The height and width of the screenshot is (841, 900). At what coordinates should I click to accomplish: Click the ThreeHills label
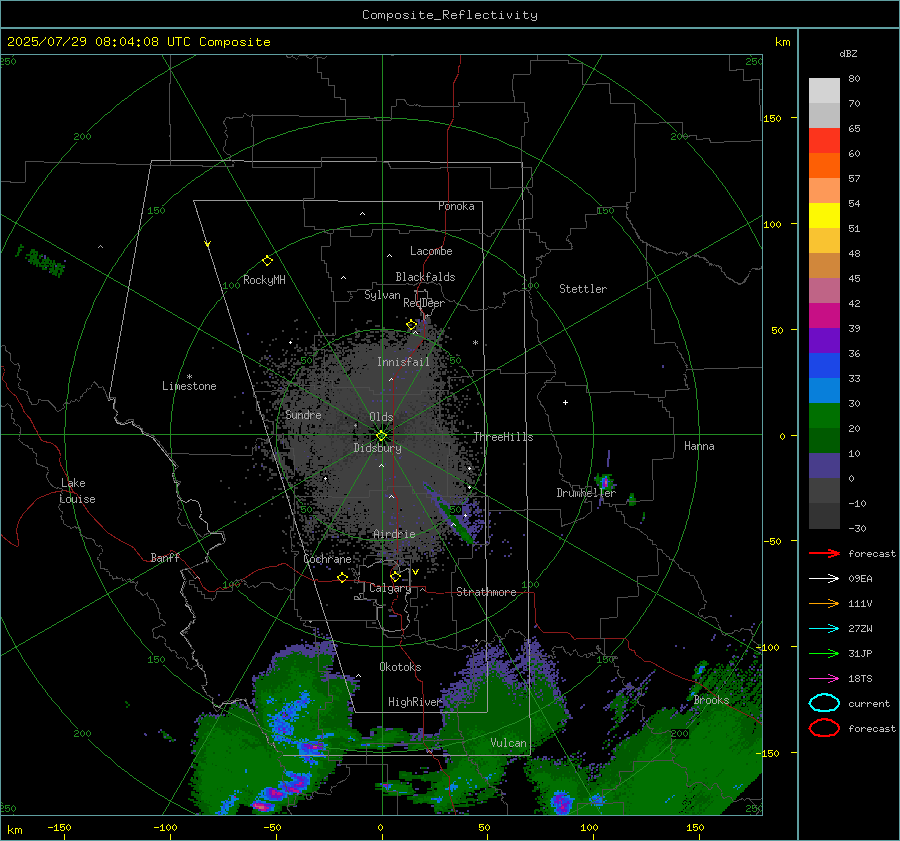pyautogui.click(x=503, y=437)
